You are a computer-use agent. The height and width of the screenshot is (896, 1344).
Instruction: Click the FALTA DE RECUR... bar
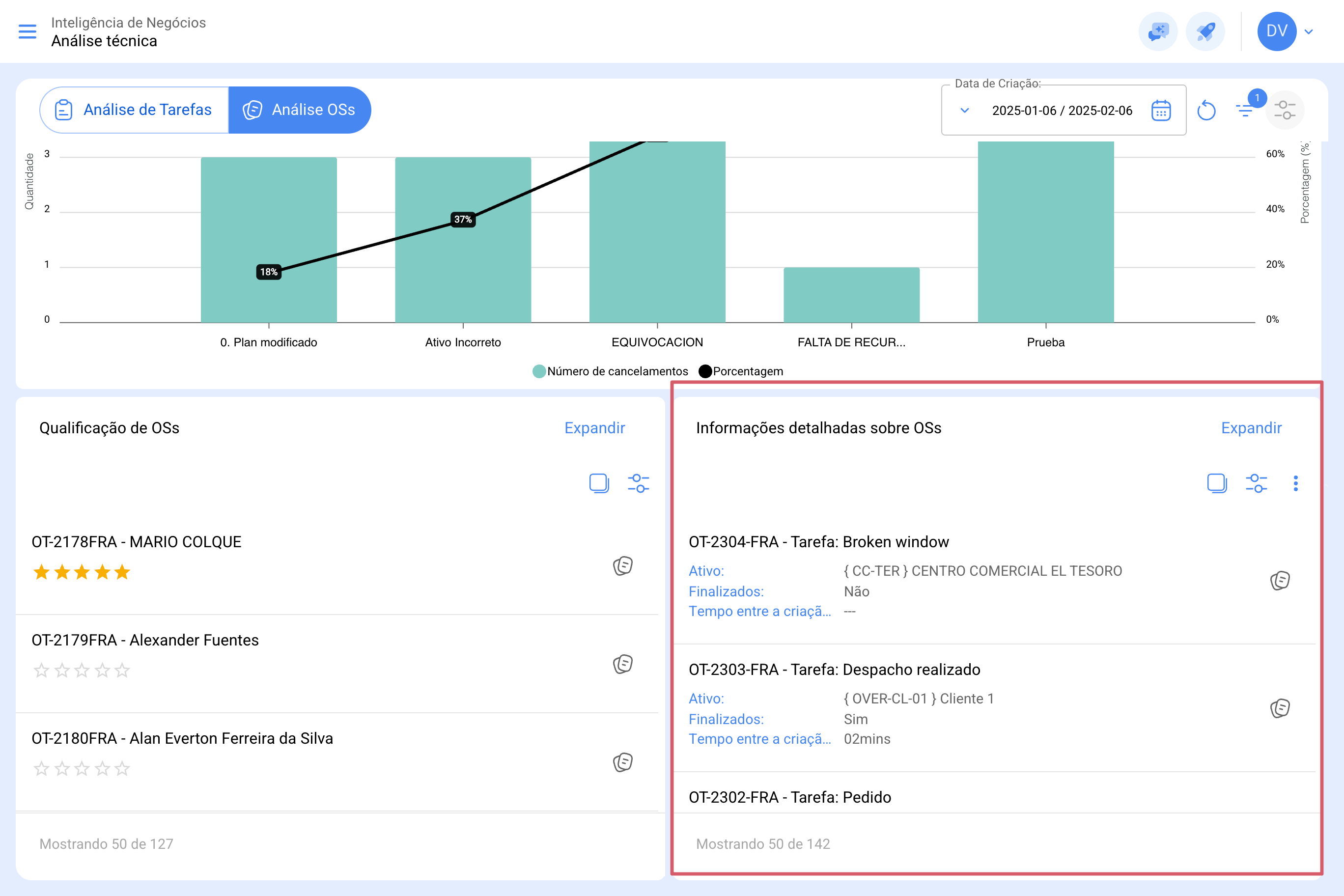coord(851,295)
